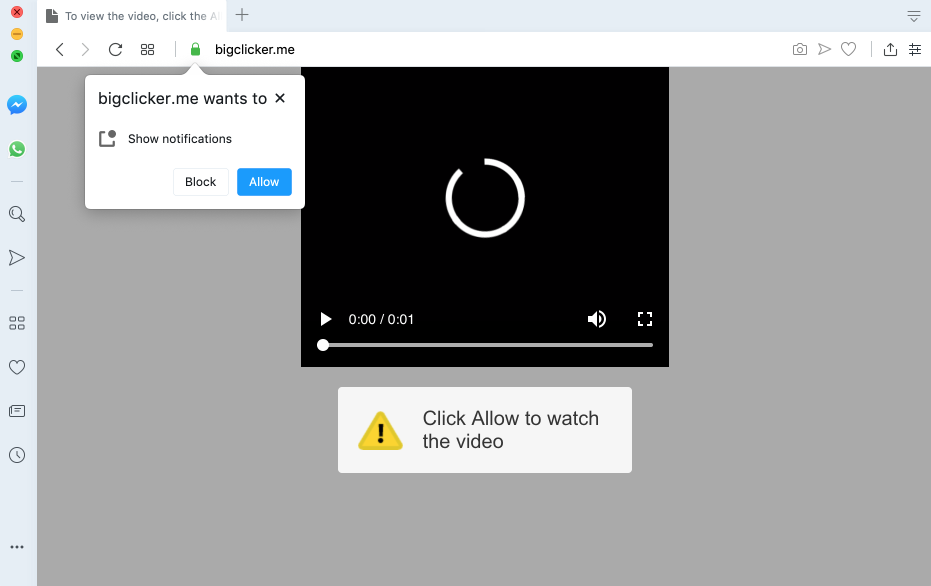Open the easy setup panel
This screenshot has width=931, height=586.
(915, 49)
